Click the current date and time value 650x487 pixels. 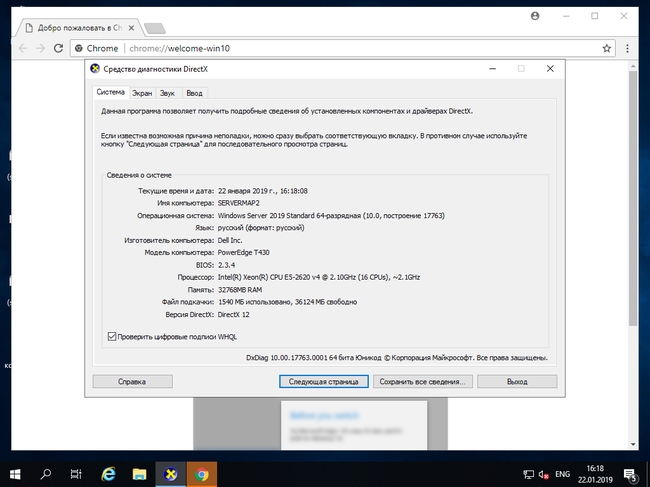point(263,191)
